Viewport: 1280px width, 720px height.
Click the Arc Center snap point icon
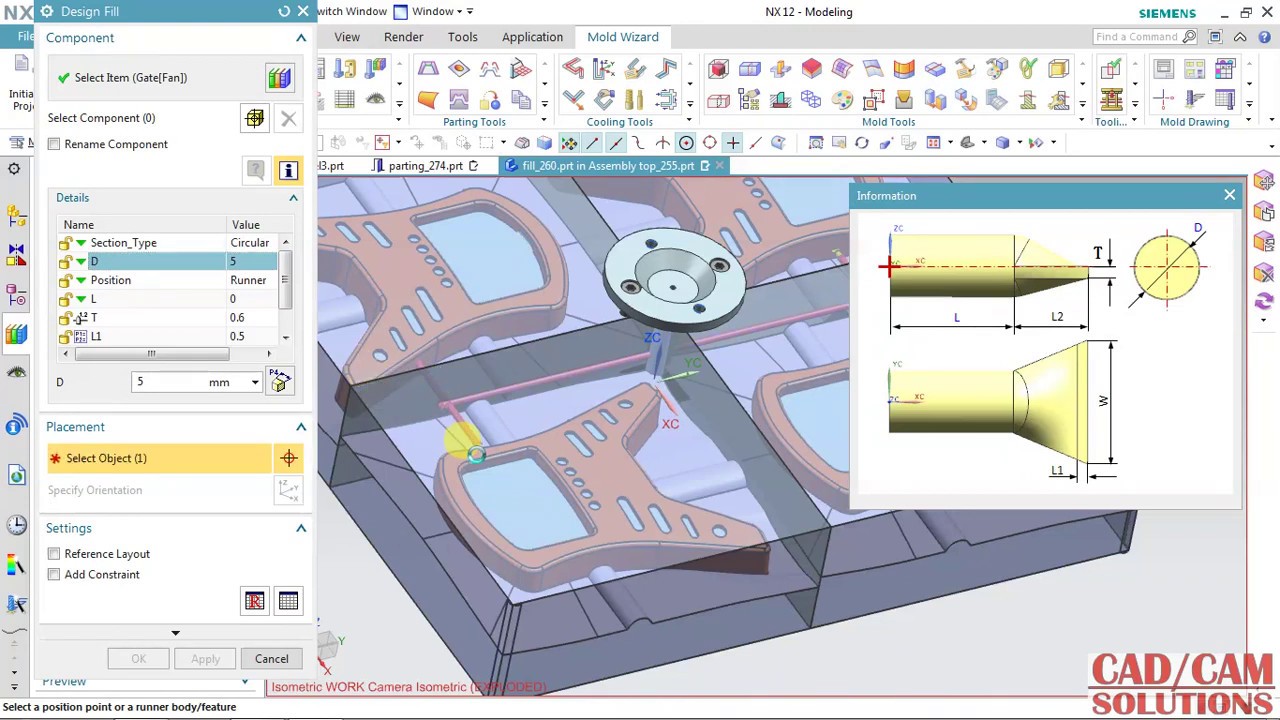point(686,143)
